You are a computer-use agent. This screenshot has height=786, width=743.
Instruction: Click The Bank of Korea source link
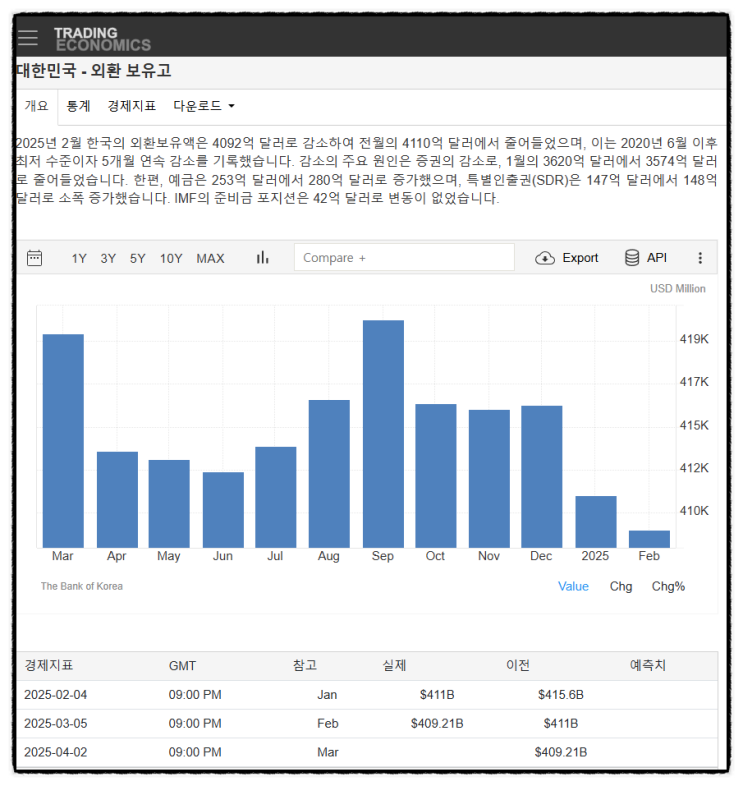pyautogui.click(x=82, y=586)
